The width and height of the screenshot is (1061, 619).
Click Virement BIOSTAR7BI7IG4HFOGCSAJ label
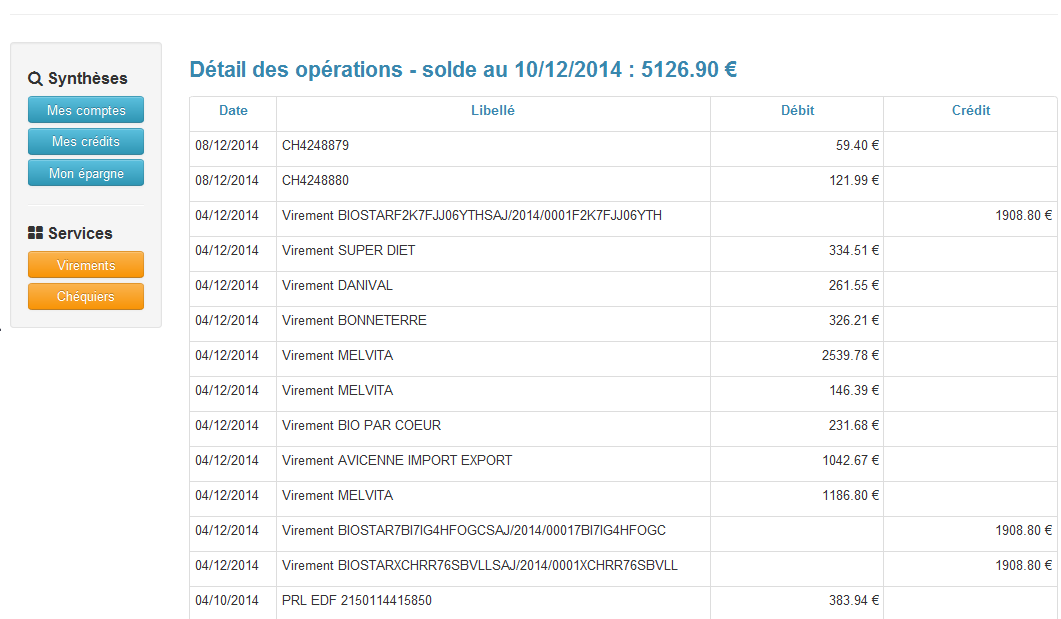click(x=474, y=530)
